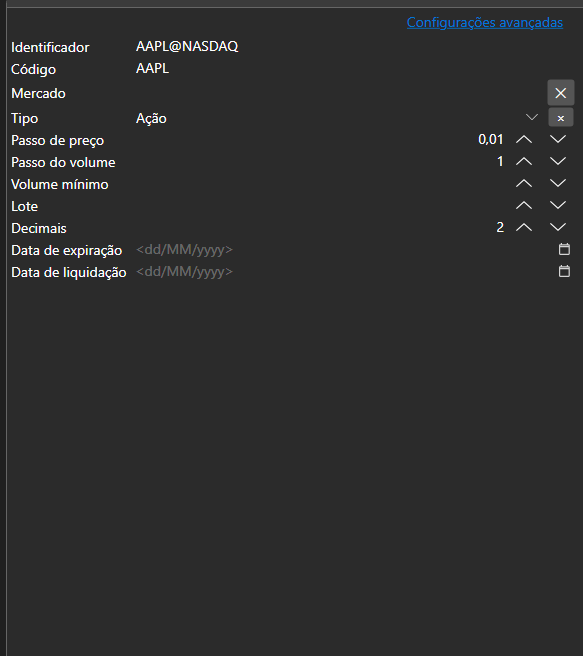Click the Identificador field AAPL@NASDAQ
The width and height of the screenshot is (583, 656).
[187, 46]
